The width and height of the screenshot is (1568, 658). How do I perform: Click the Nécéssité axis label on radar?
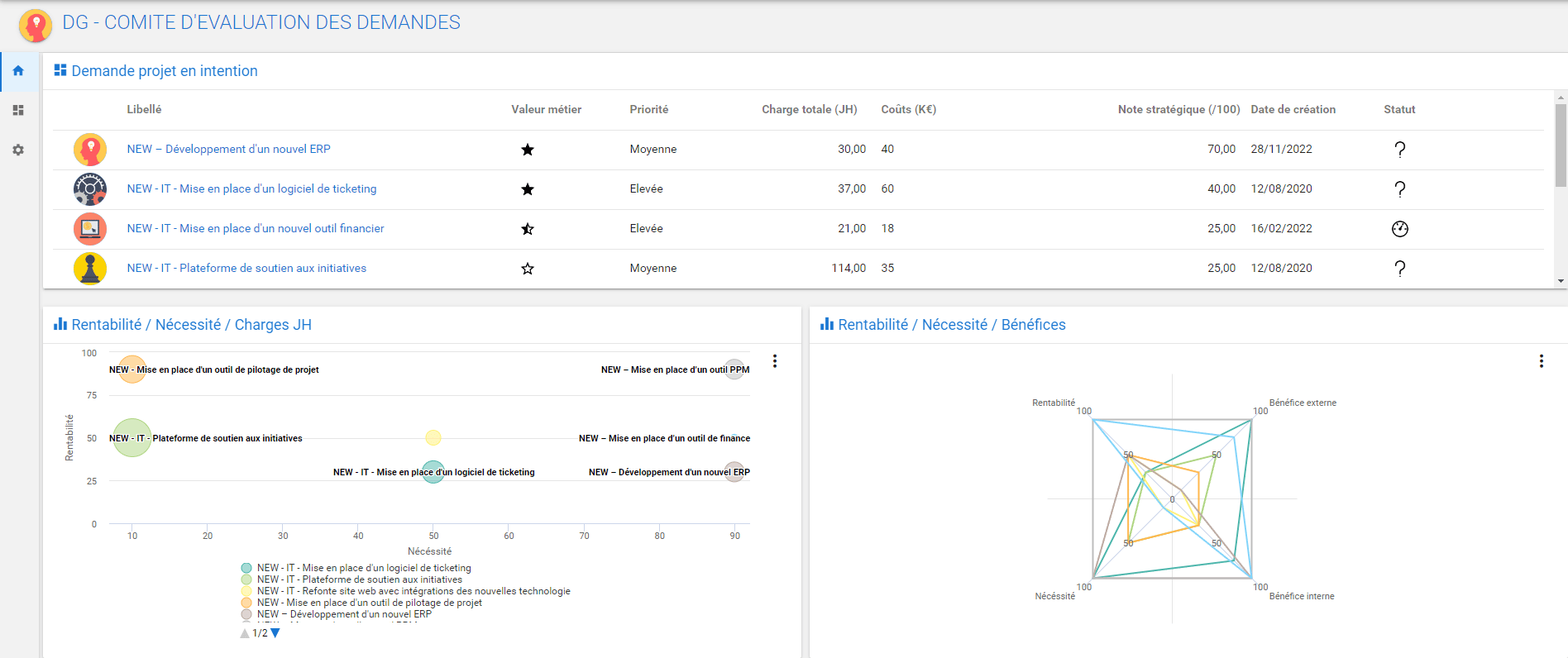(x=1055, y=596)
